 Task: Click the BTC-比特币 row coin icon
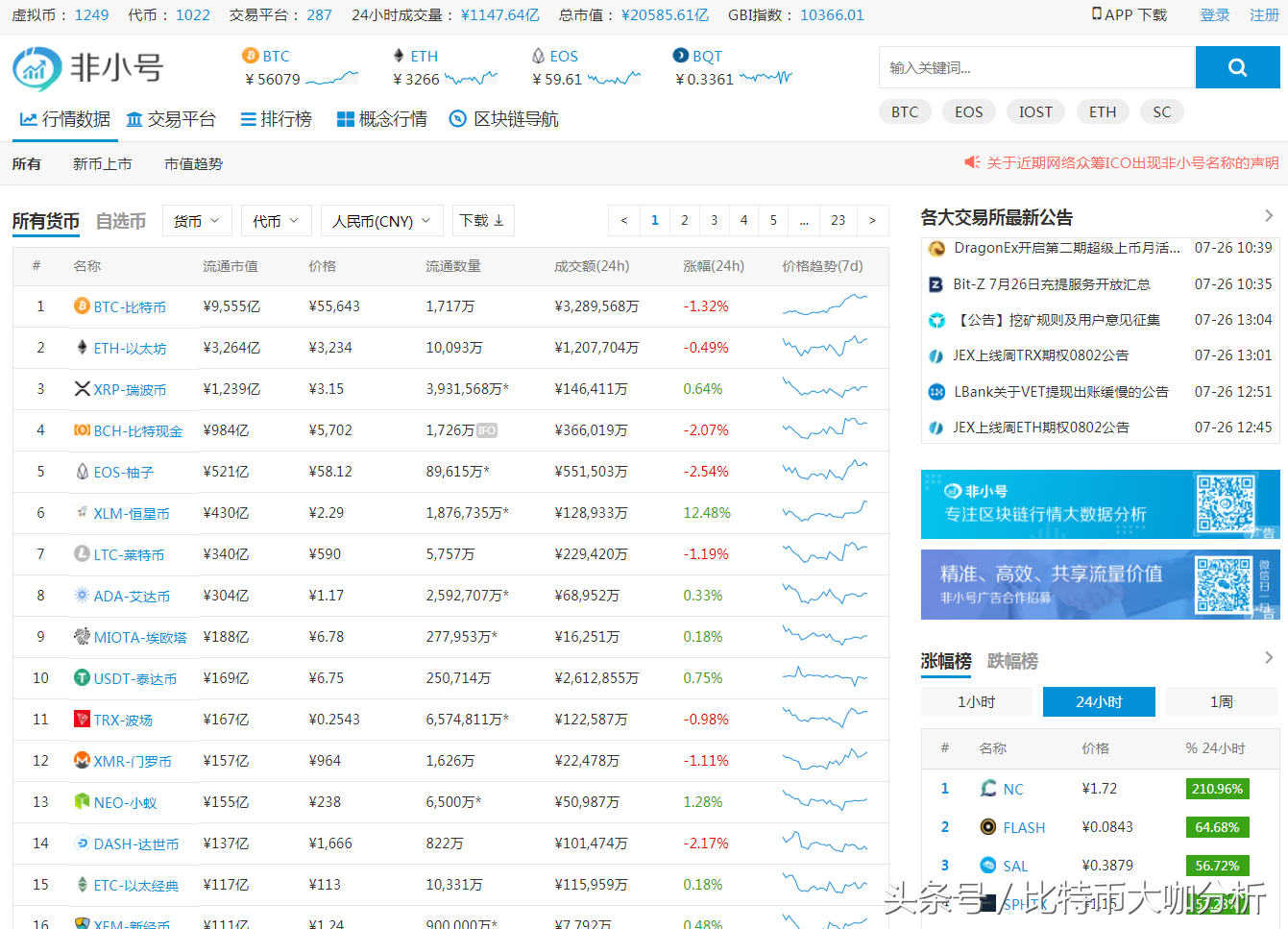click(x=83, y=306)
